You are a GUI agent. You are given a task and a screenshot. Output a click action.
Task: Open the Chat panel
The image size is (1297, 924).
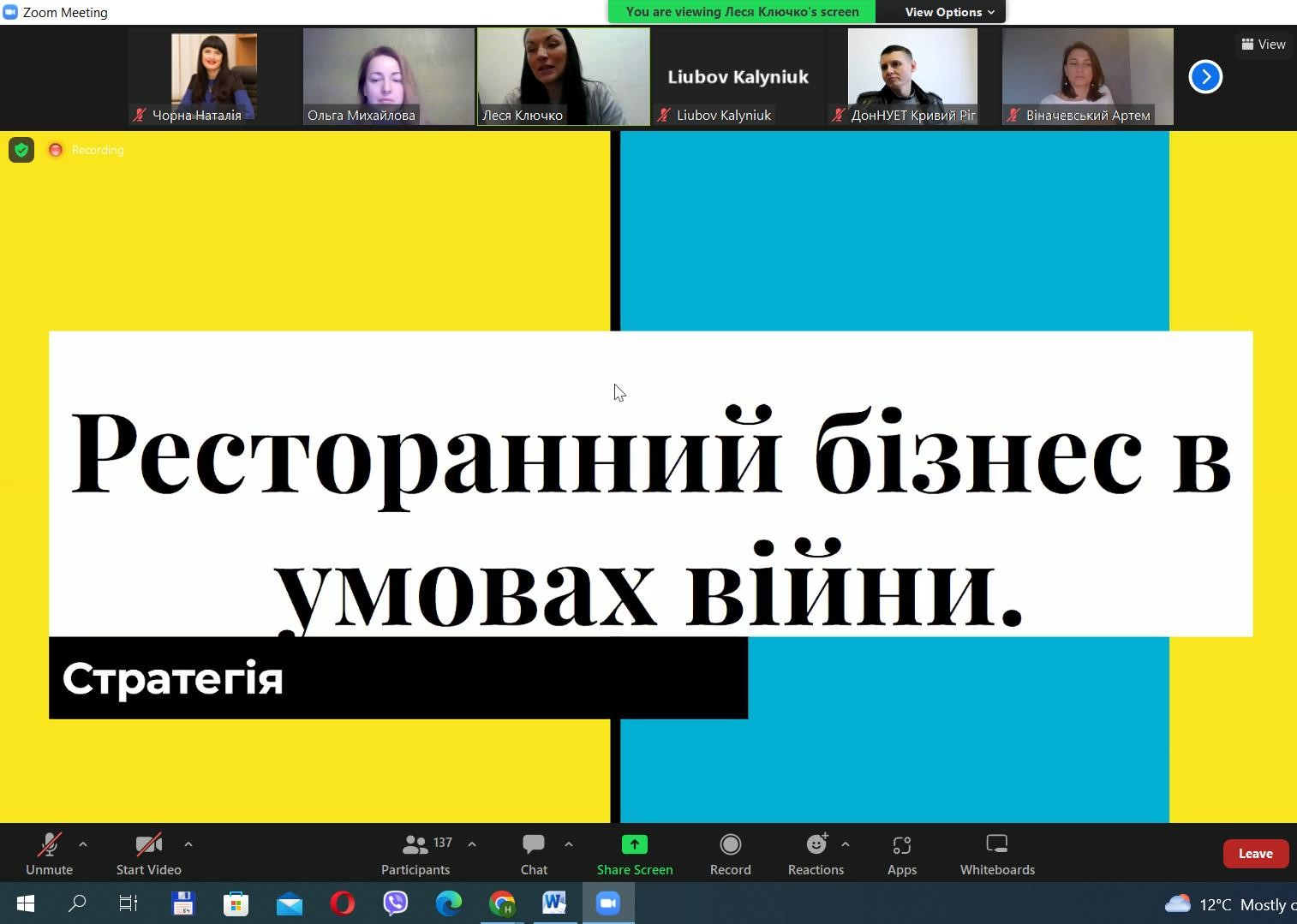point(534,855)
